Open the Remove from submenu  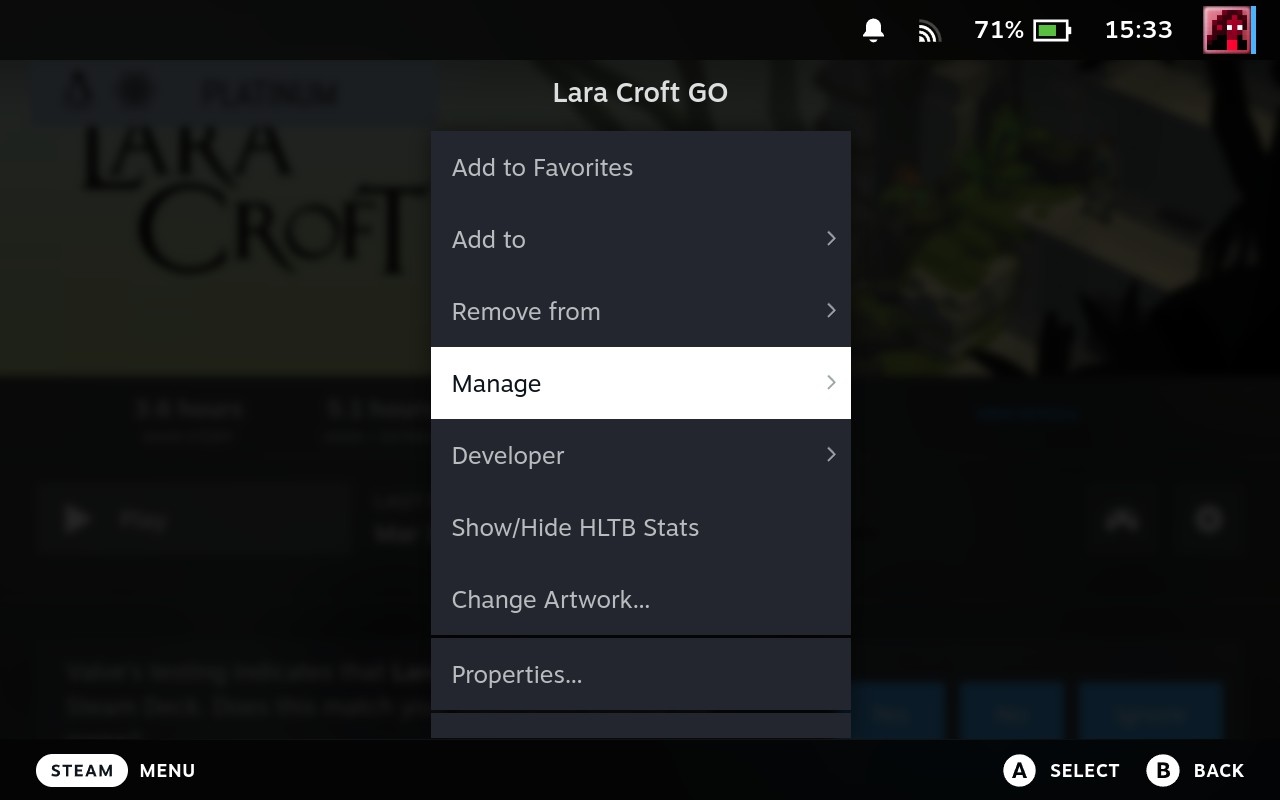(641, 311)
